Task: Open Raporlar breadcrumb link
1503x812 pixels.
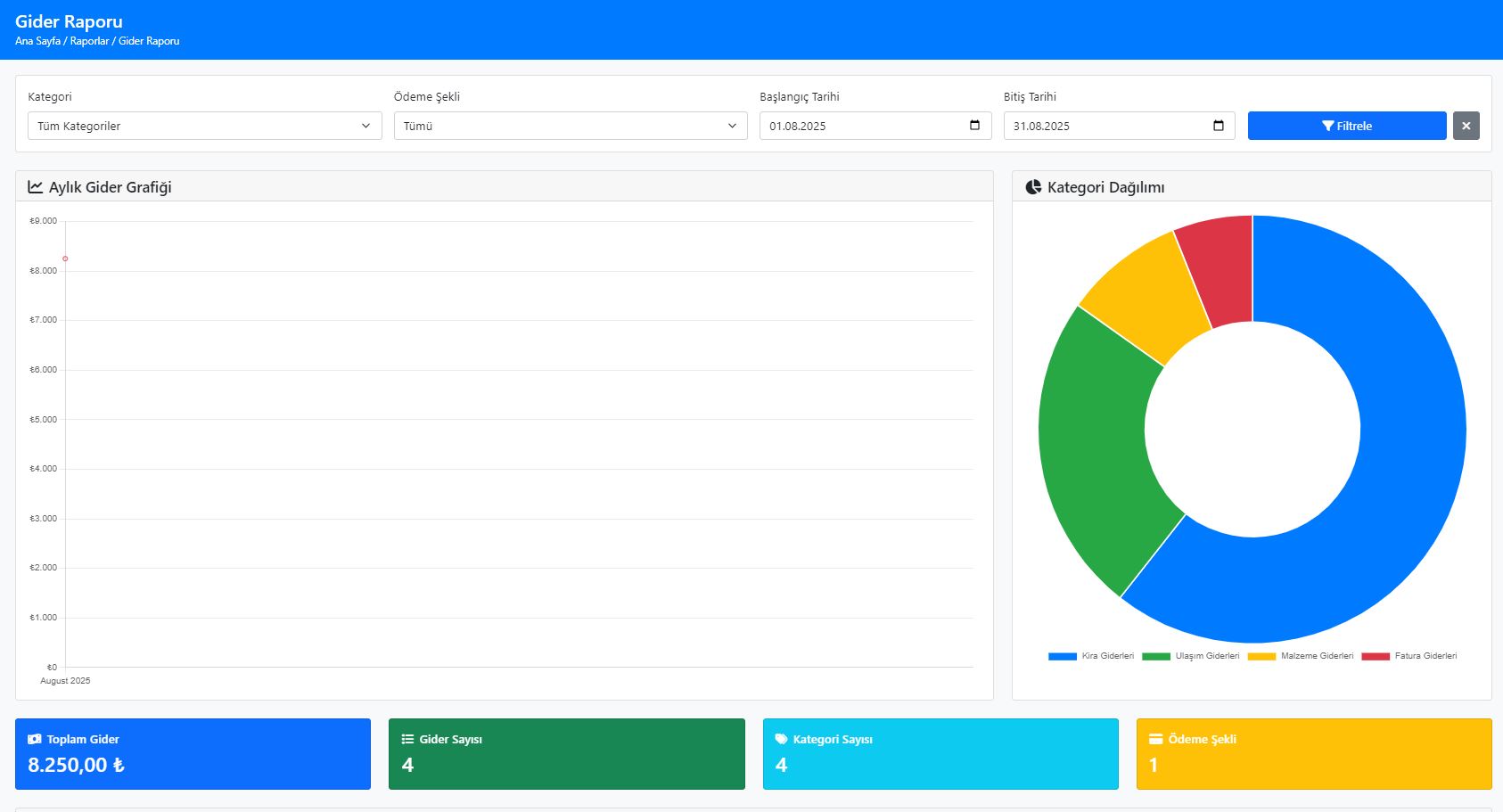Action: click(x=89, y=41)
